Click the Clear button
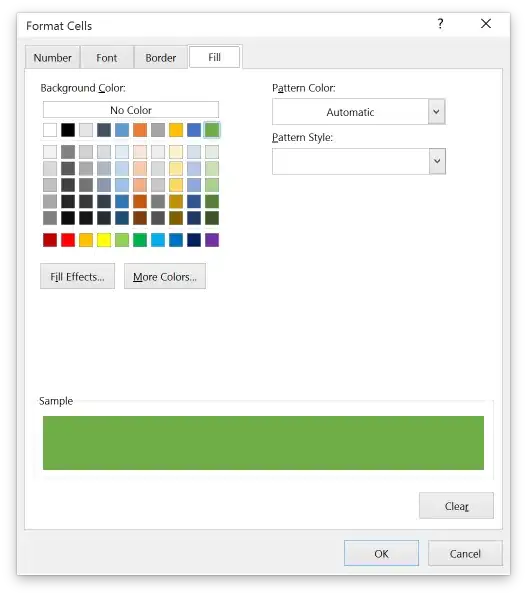527x596 pixels. (456, 506)
